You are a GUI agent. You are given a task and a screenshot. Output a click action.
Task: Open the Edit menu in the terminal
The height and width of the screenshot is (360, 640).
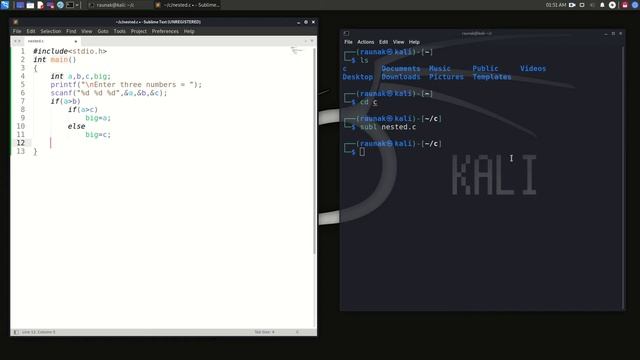(x=383, y=42)
